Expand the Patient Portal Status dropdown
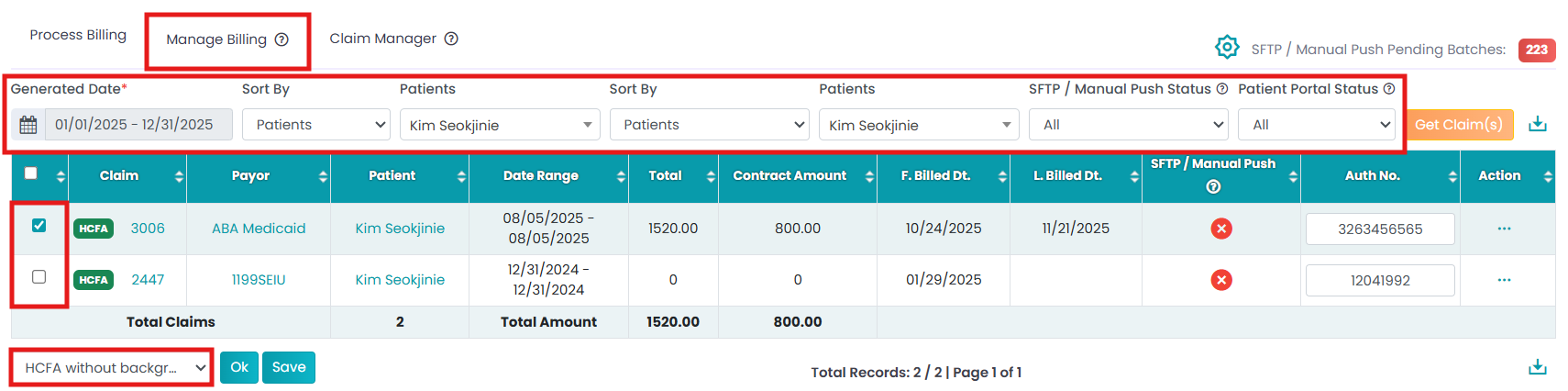This screenshot has height=391, width=1568. (1316, 125)
